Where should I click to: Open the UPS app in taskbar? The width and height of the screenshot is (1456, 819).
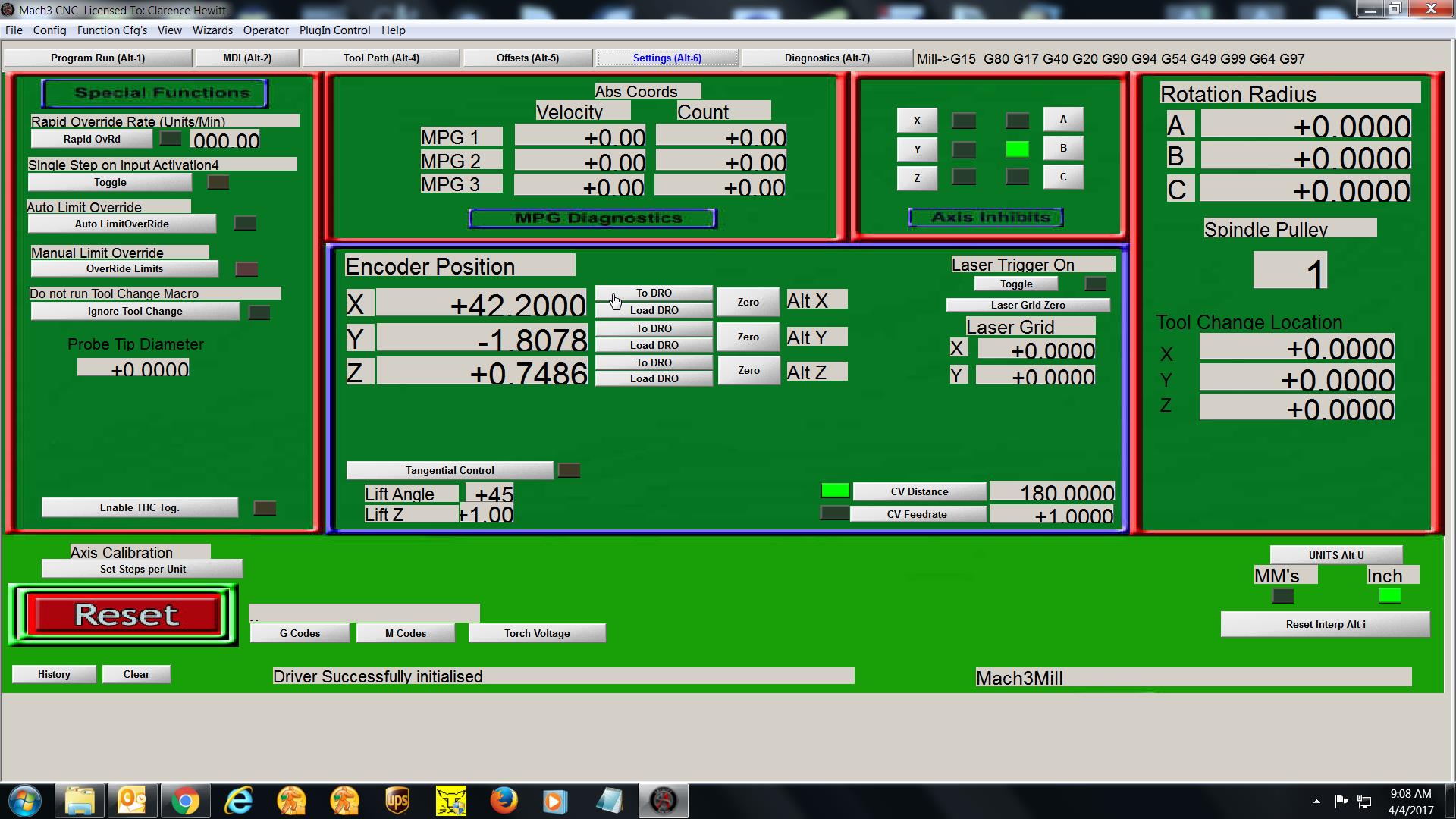397,801
